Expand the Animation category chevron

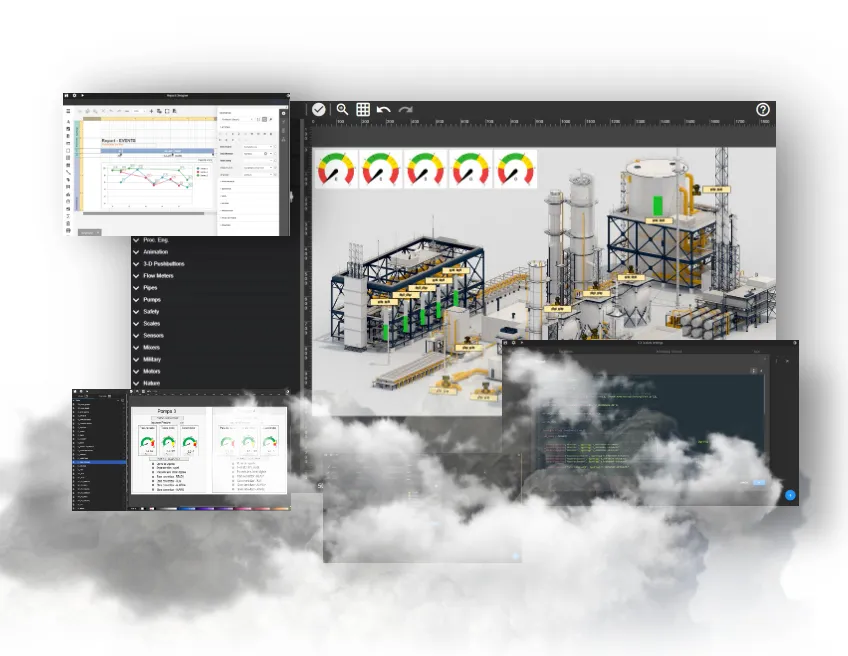point(136,252)
